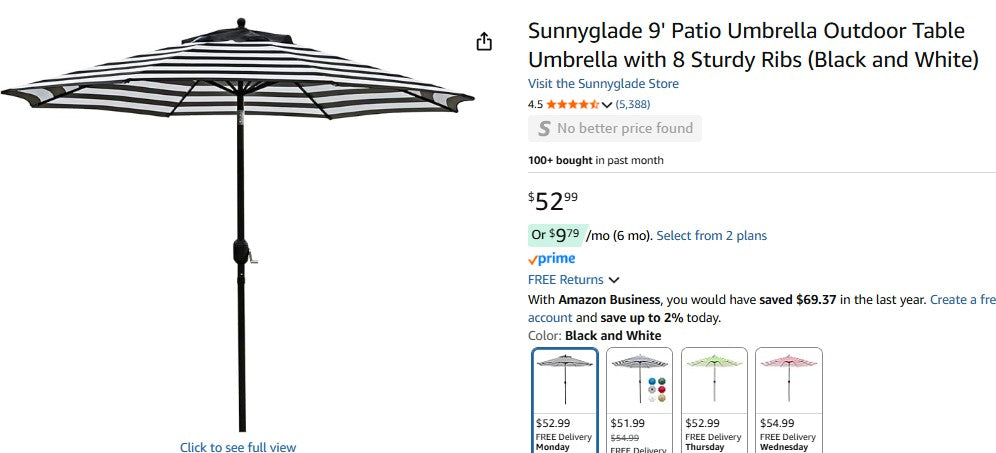
Task: Expand the rating breakdown chevron
Action: pos(607,105)
